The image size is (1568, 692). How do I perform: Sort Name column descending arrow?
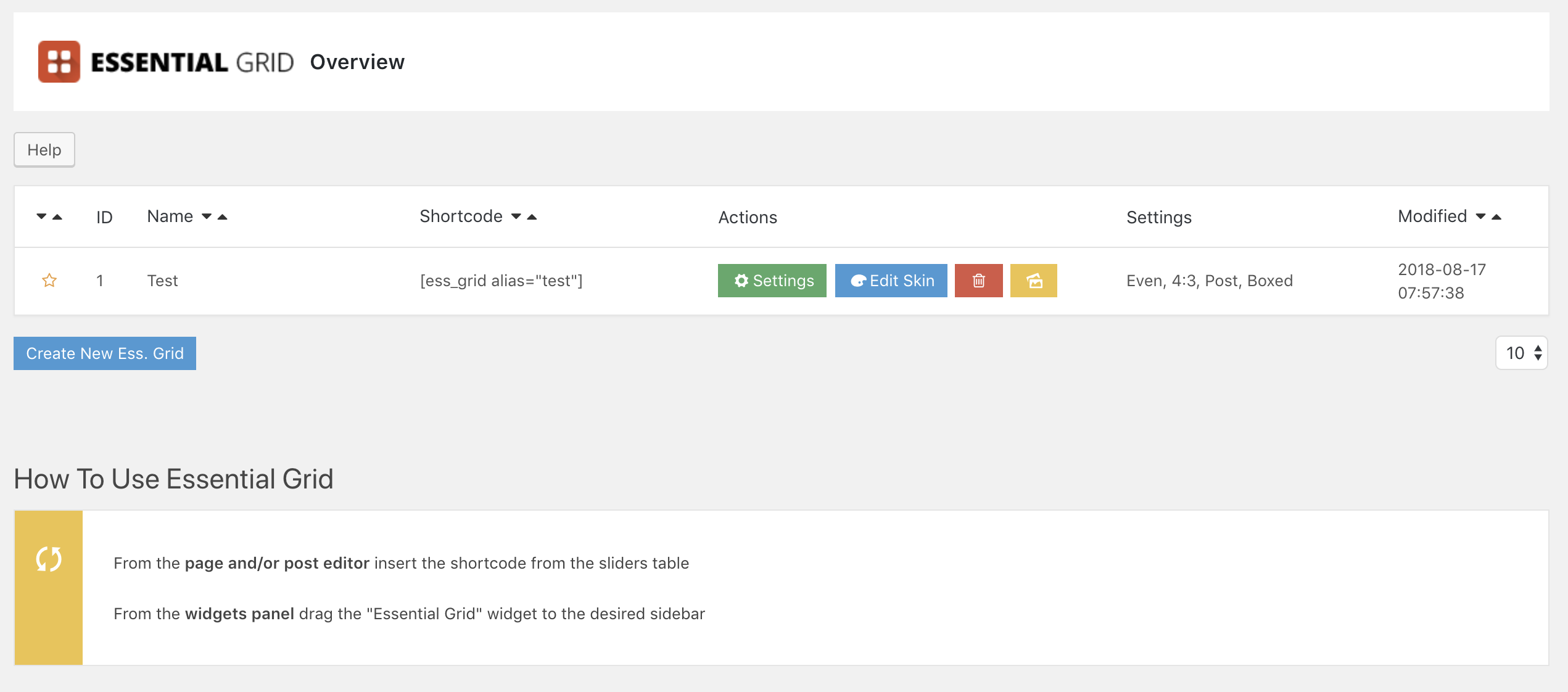pos(207,216)
